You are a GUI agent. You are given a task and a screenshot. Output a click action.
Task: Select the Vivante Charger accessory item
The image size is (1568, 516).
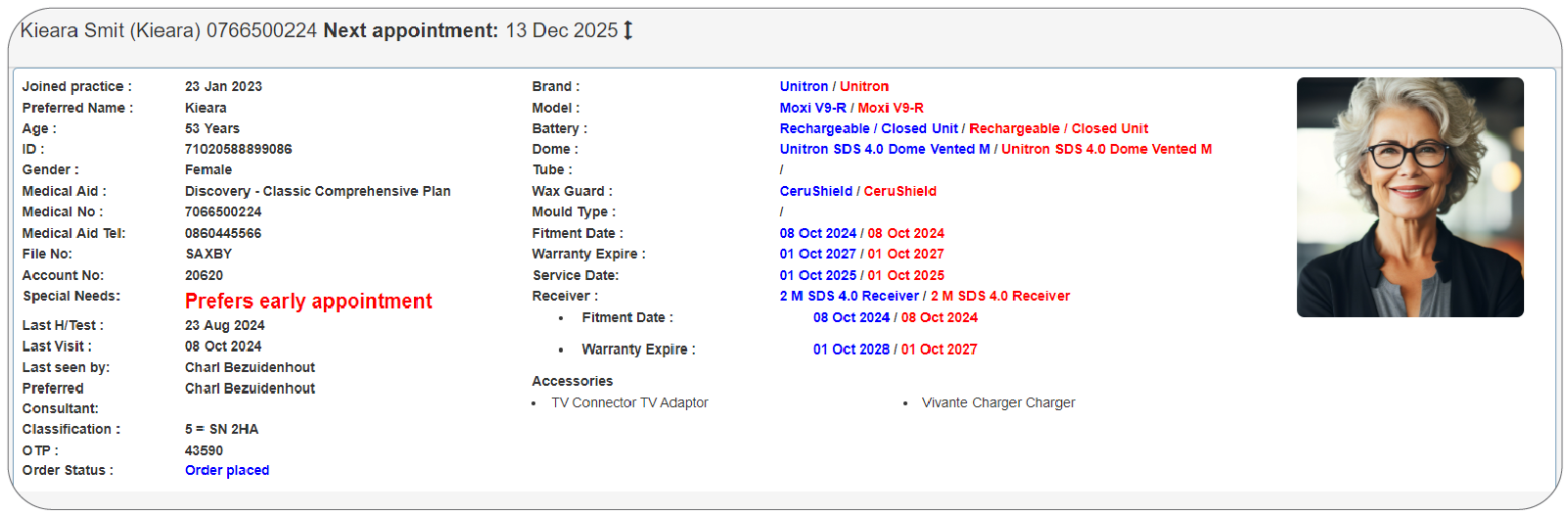pos(997,402)
